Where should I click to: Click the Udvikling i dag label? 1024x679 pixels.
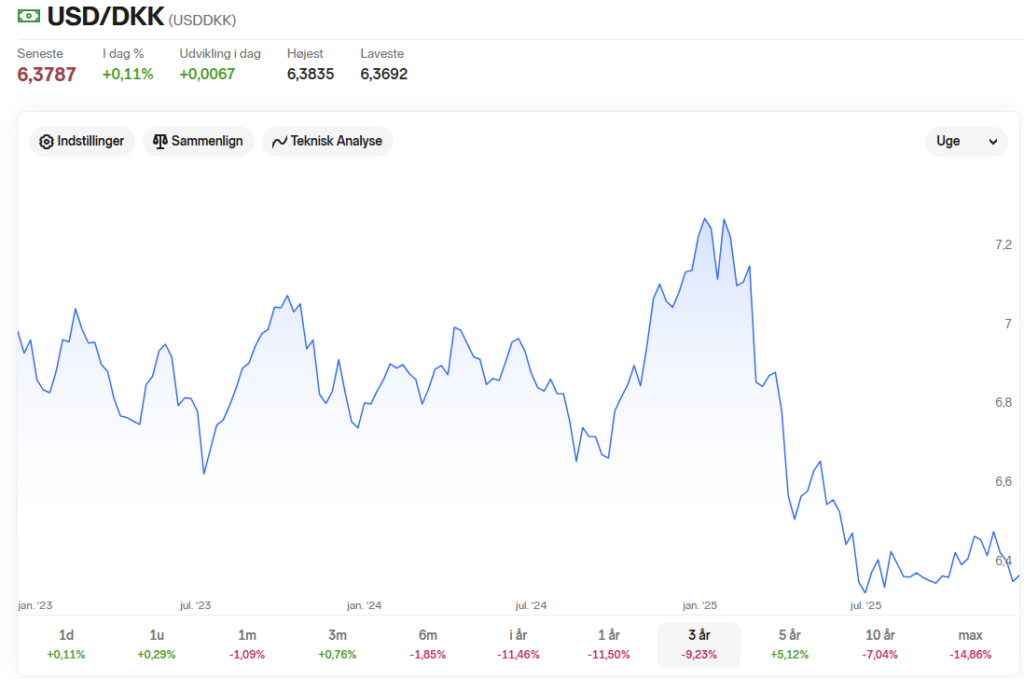point(220,54)
